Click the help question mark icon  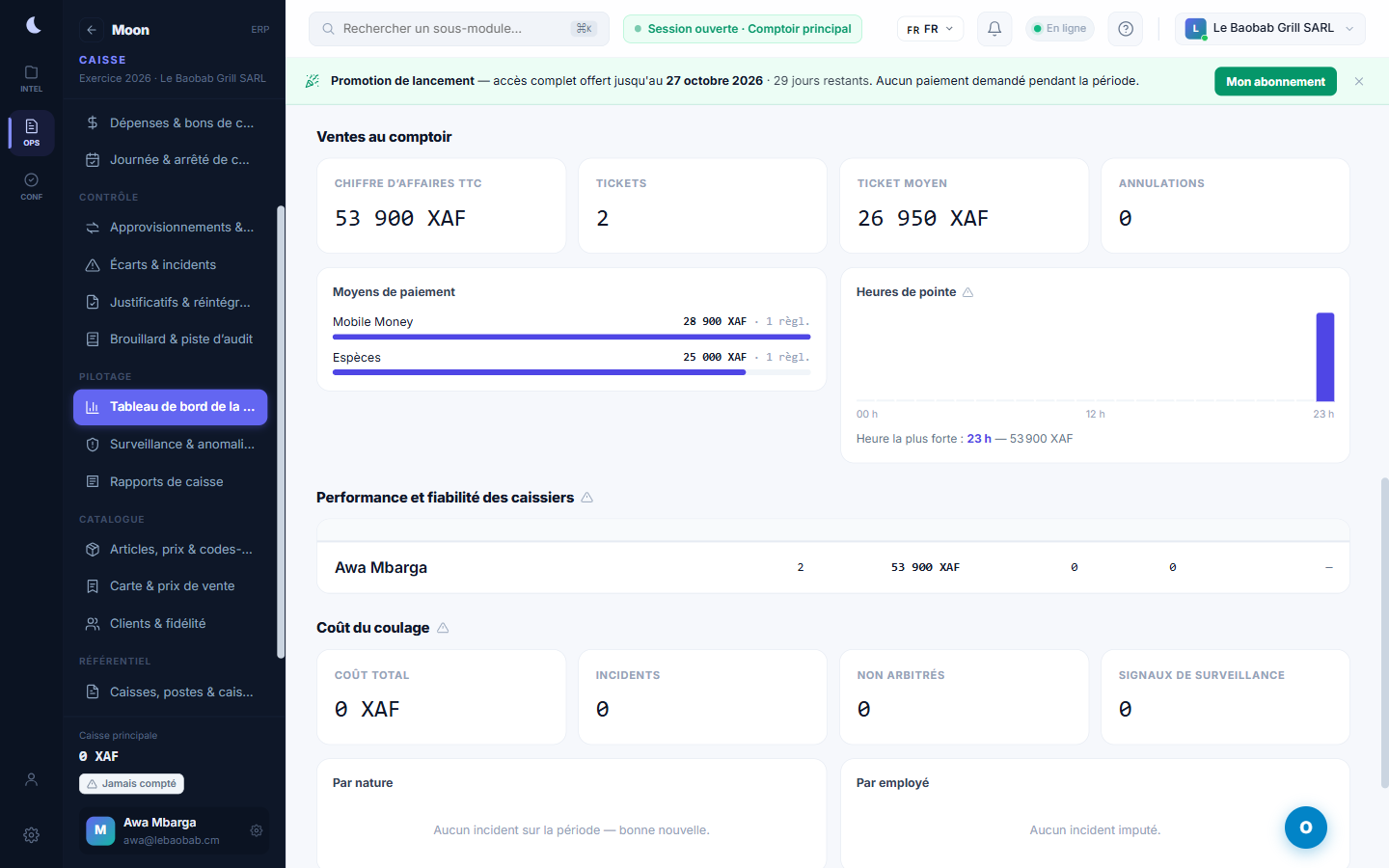pos(1126,29)
